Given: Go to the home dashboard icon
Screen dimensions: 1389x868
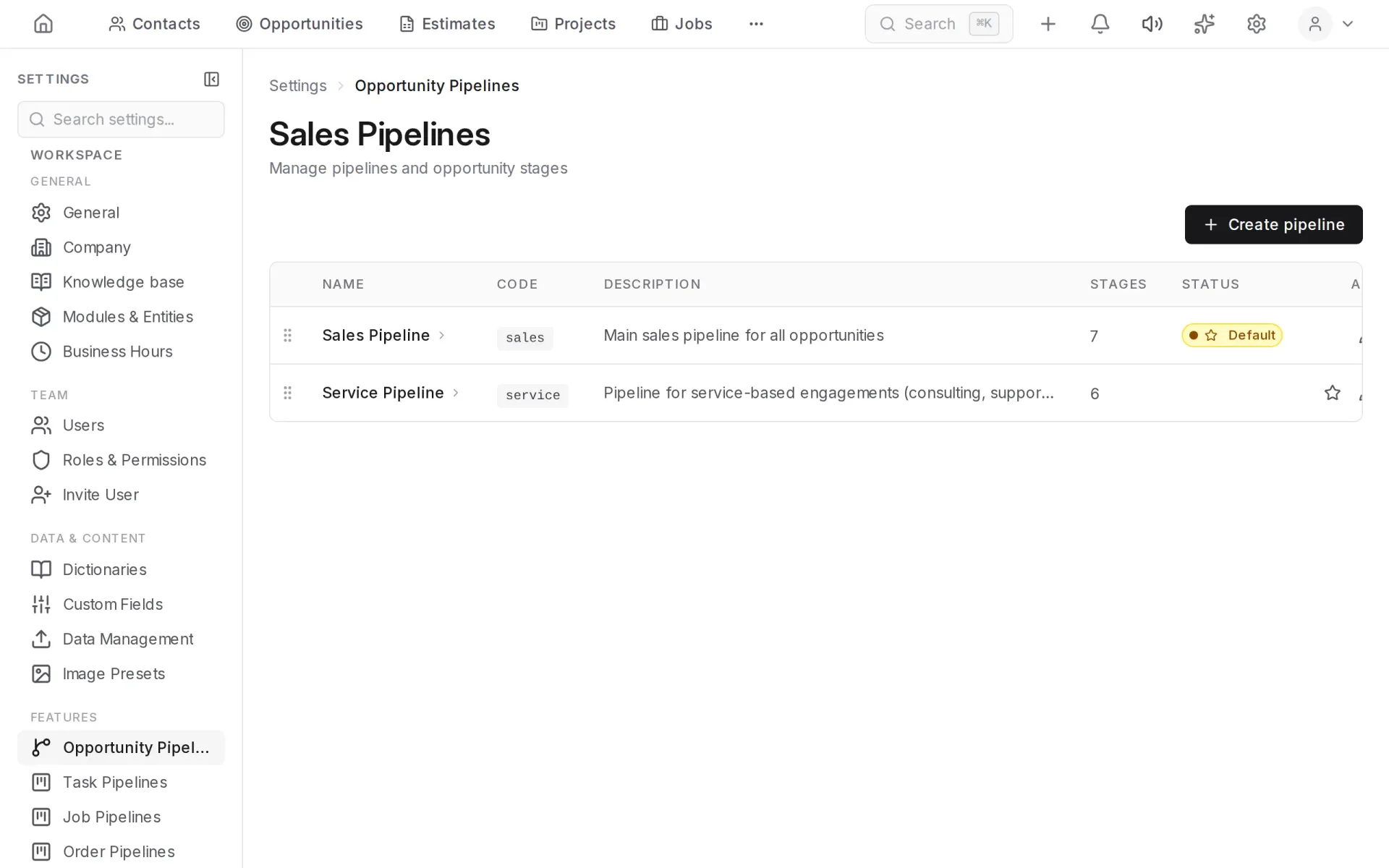Looking at the screenshot, I should (x=43, y=24).
